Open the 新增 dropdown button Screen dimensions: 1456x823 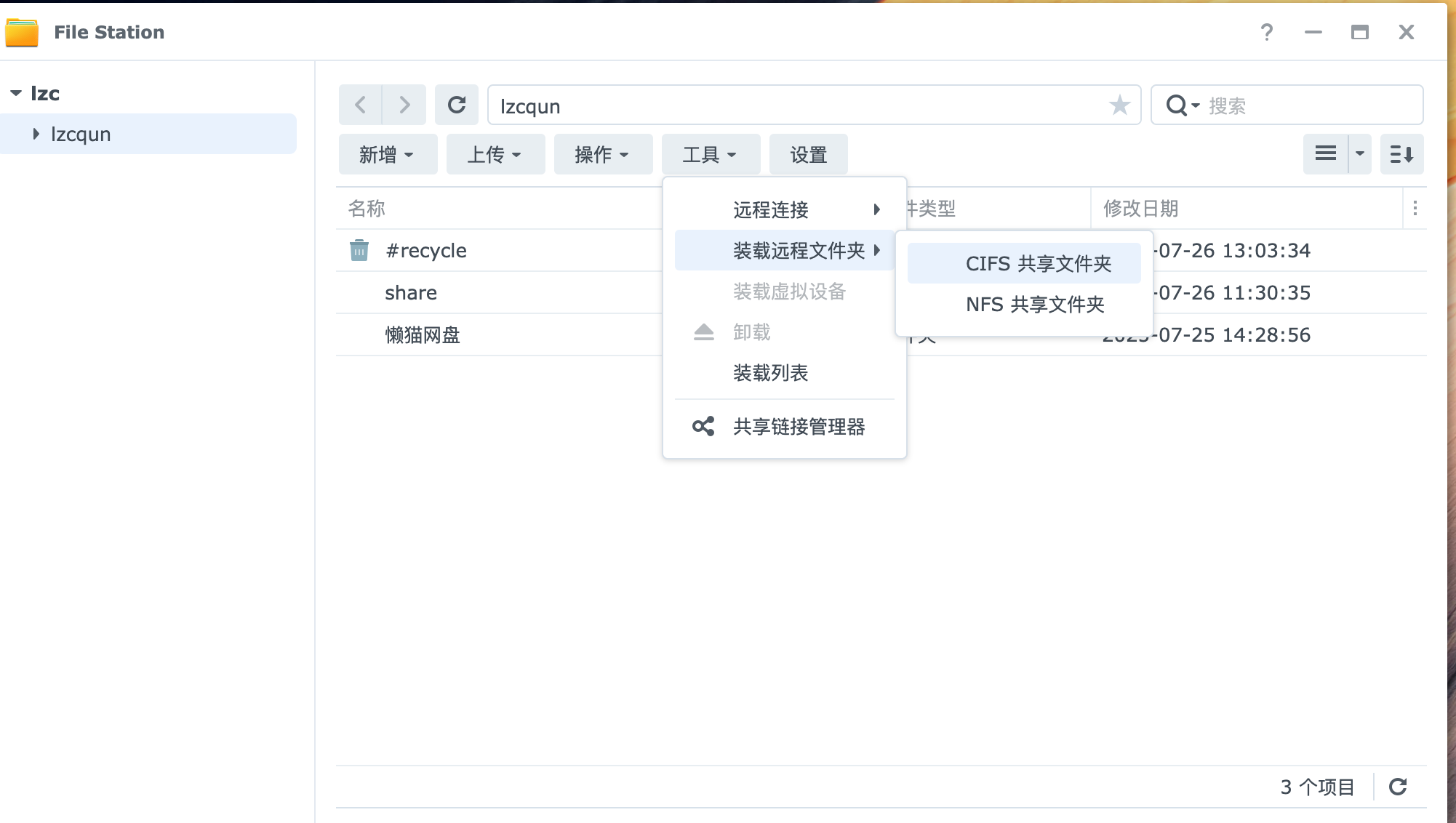(x=387, y=154)
